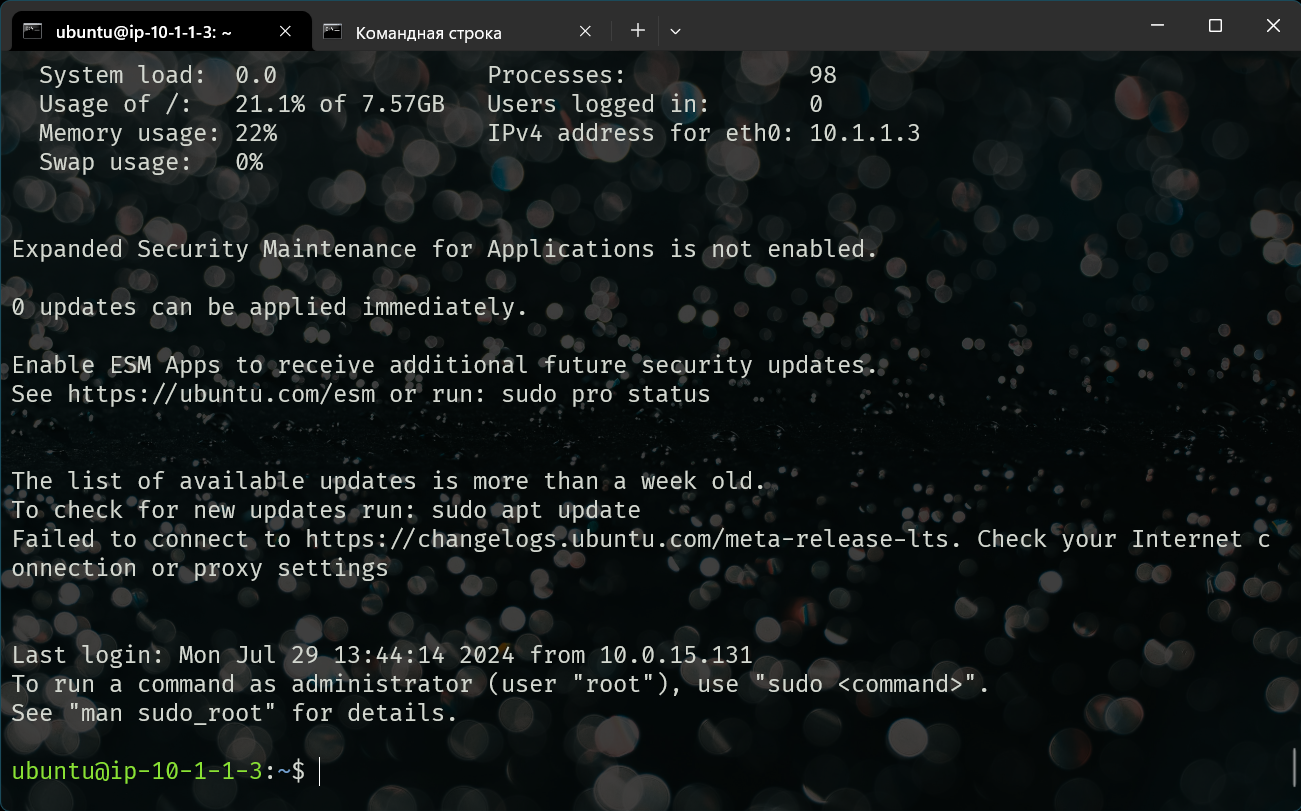Viewport: 1301px width, 811px height.
Task: Switch to the Командная строка tab
Action: coord(428,33)
